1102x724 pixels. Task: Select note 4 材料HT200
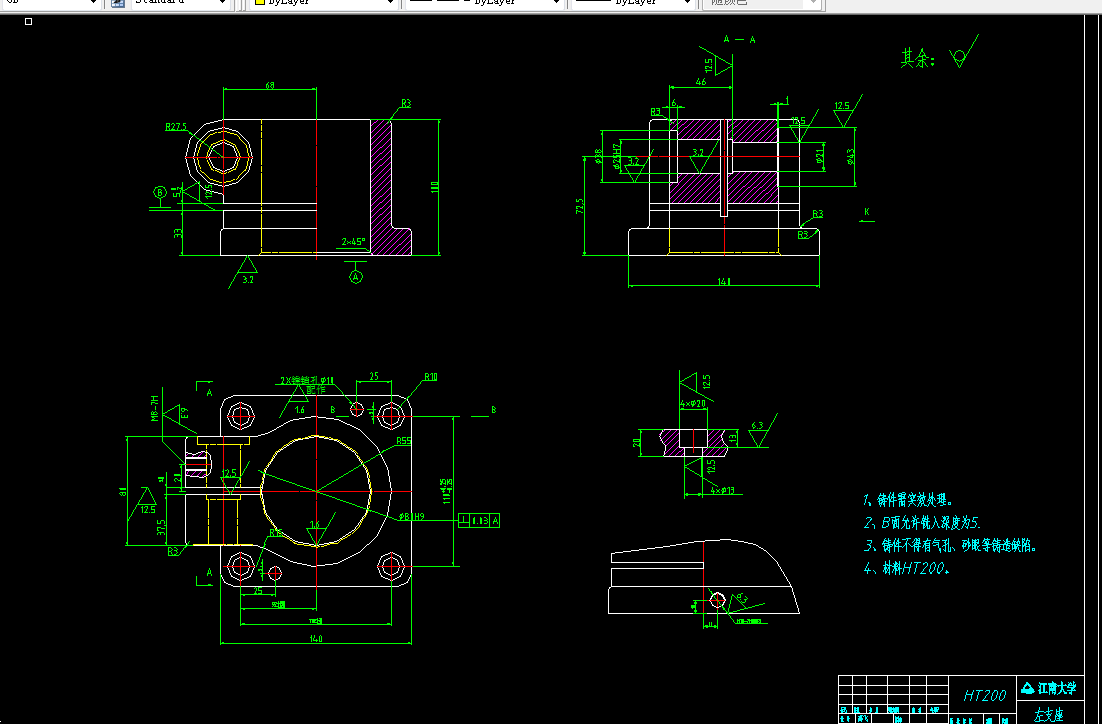pos(907,568)
